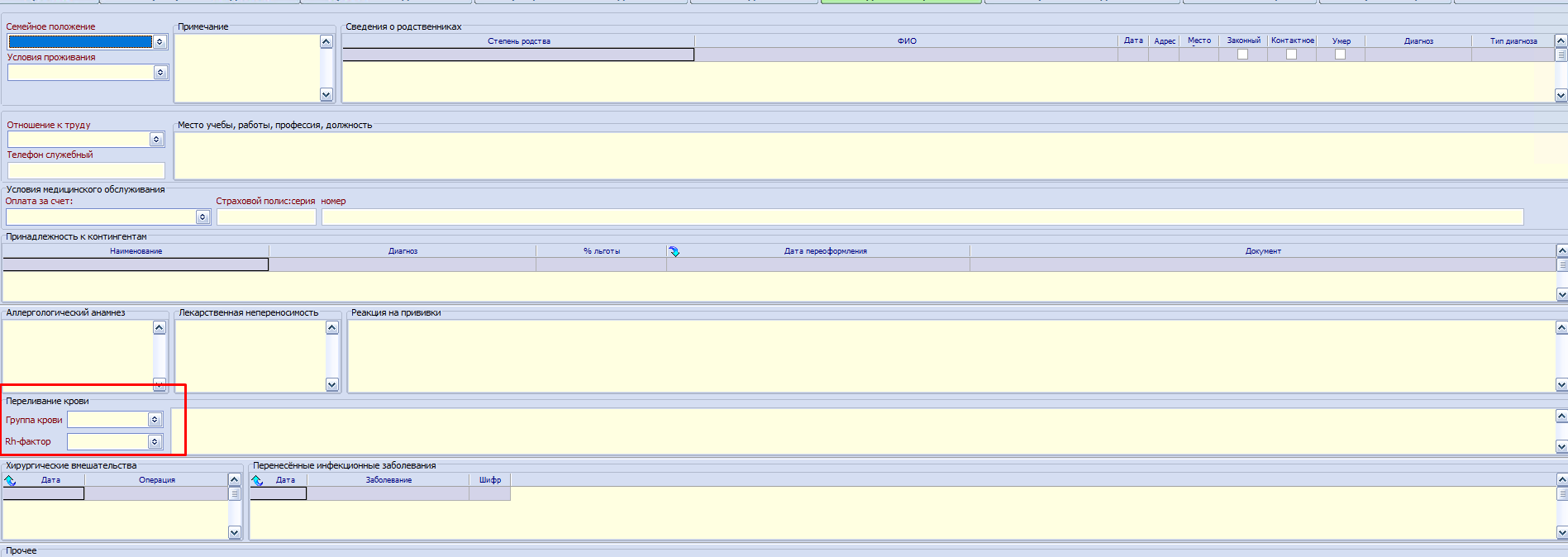Open the Rh-фактор dropdown list

coord(155,442)
